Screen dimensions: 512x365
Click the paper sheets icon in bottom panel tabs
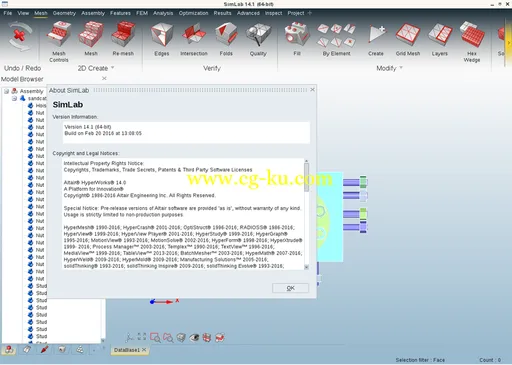(27, 350)
